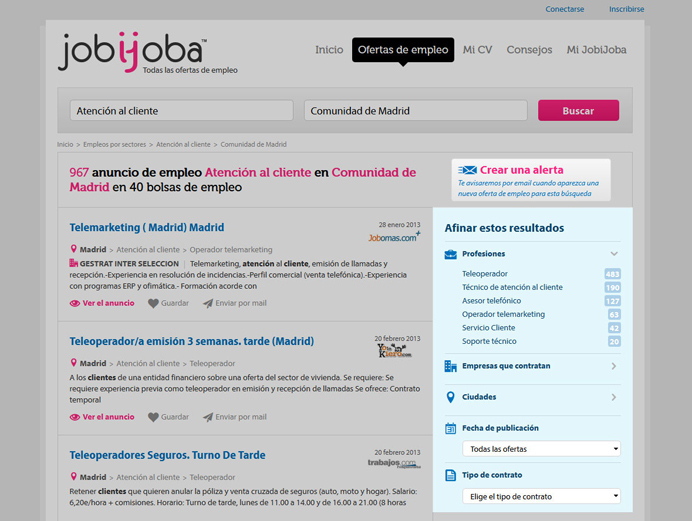The width and height of the screenshot is (692, 521).
Task: Open the Todas las ofertas date dropdown
Action: (x=542, y=449)
